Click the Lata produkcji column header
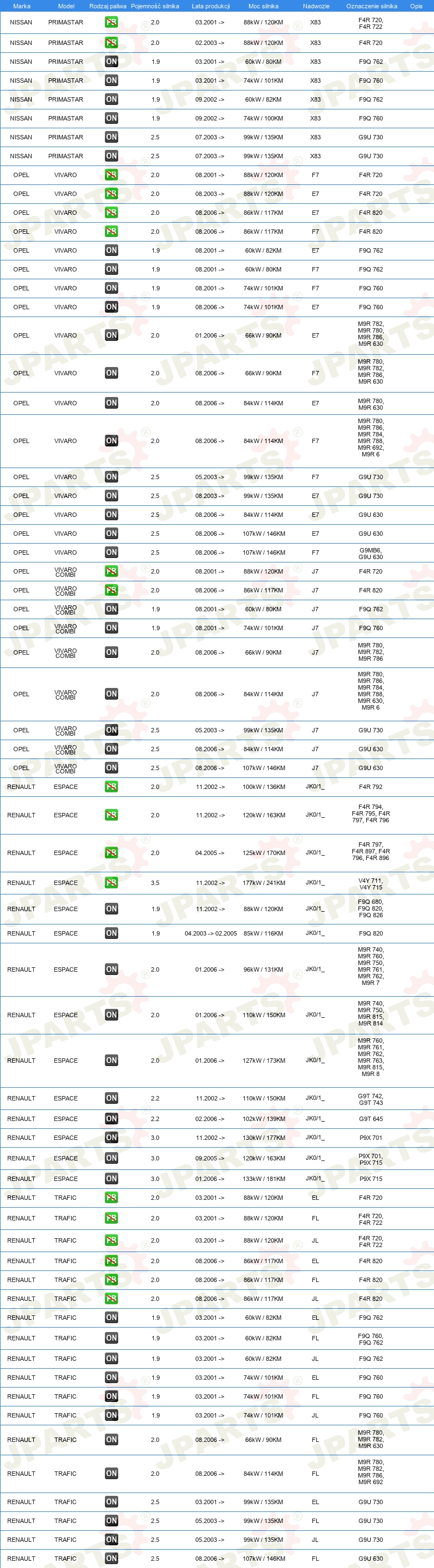Image resolution: width=434 pixels, height=1568 pixels. (210, 6)
